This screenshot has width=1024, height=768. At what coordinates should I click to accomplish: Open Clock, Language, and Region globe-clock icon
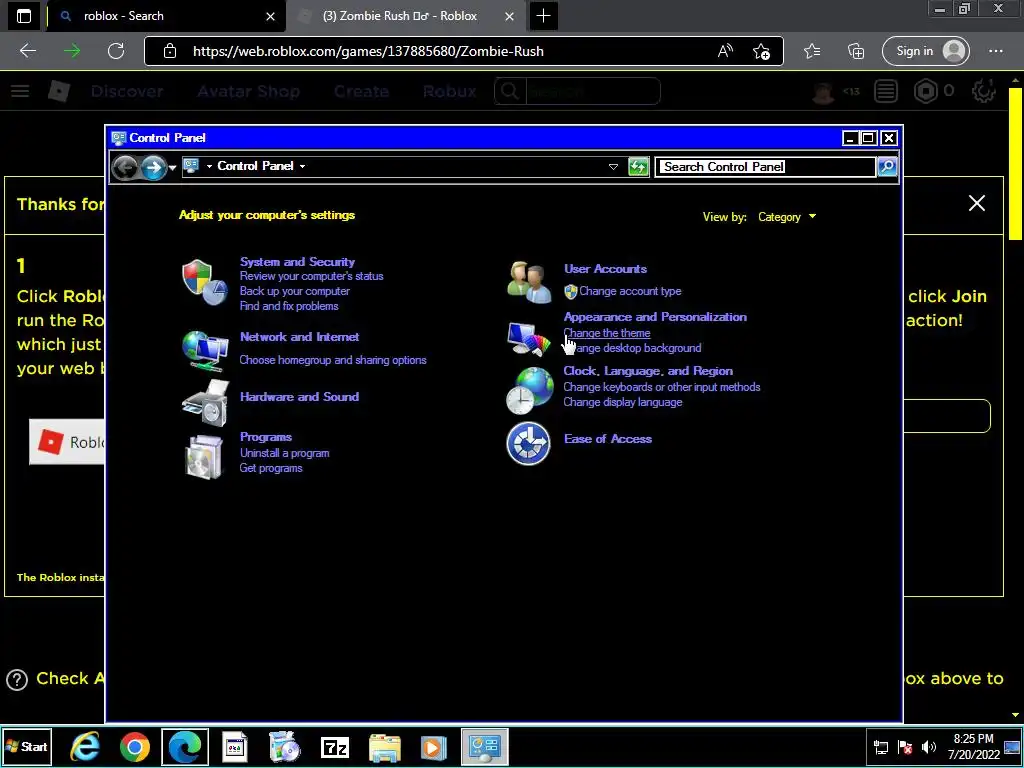point(530,391)
